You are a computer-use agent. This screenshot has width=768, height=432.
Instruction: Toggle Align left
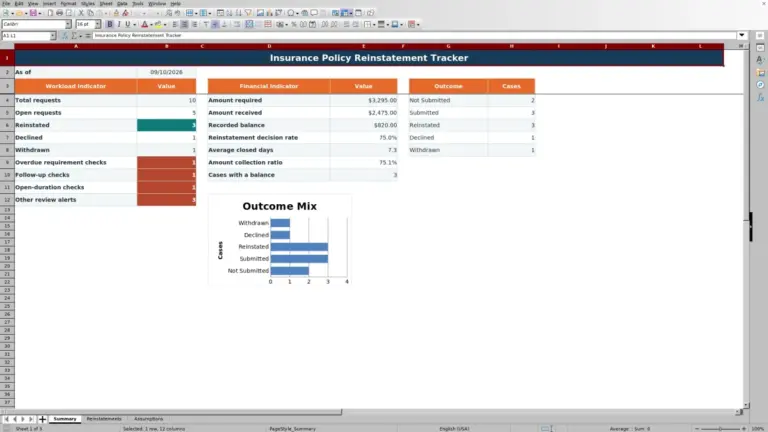point(175,24)
